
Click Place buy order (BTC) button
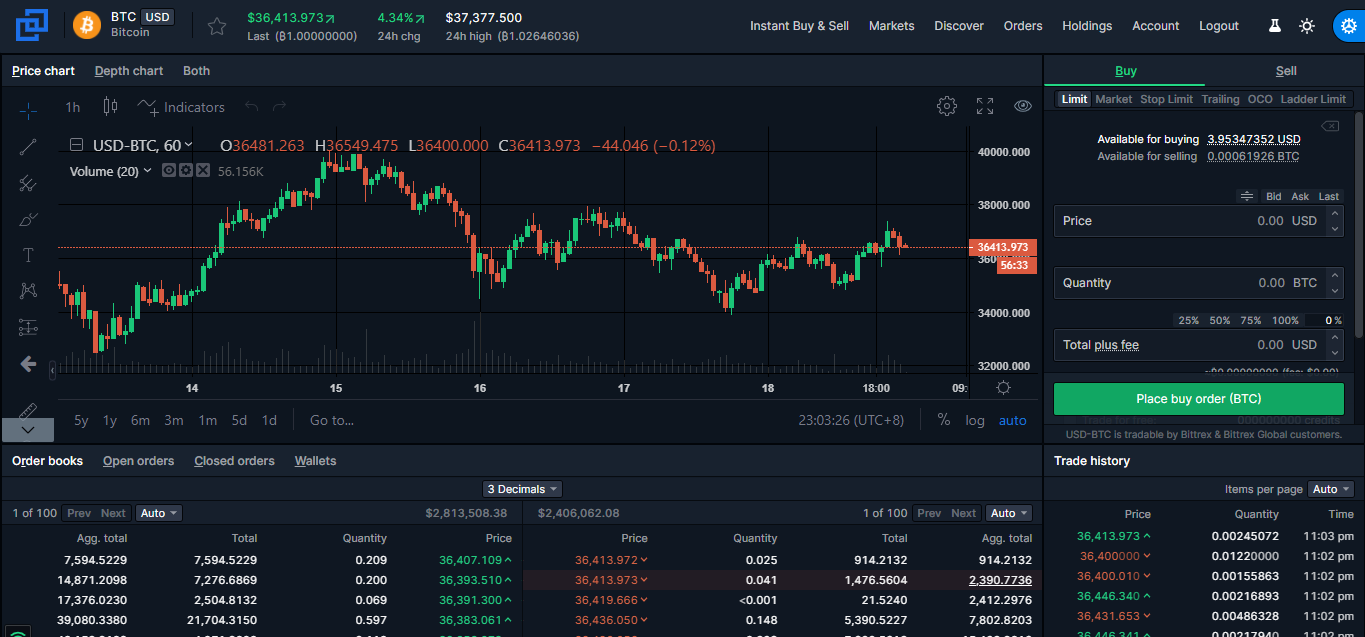1198,399
